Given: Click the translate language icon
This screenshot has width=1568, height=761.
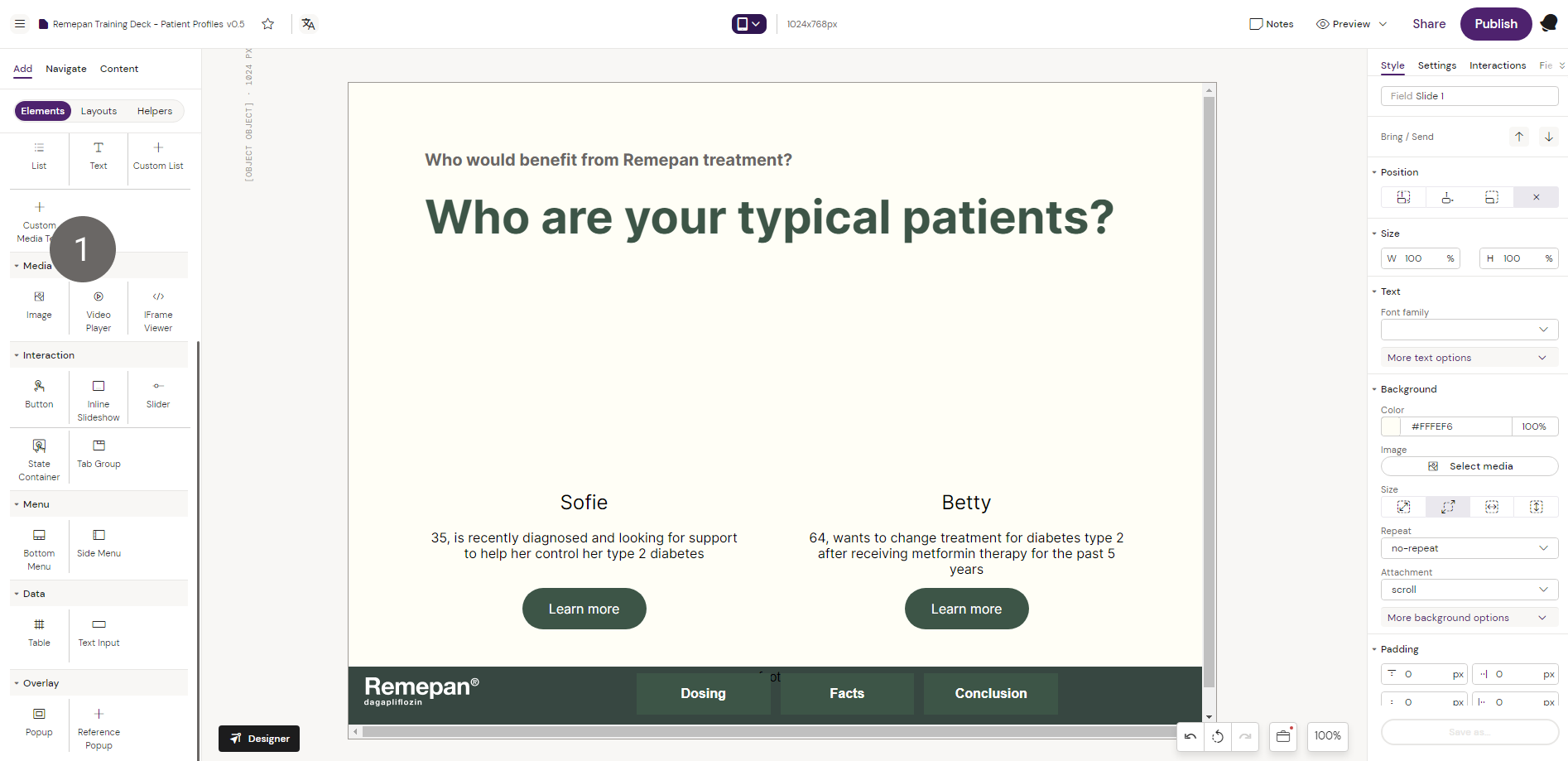Looking at the screenshot, I should tap(308, 24).
